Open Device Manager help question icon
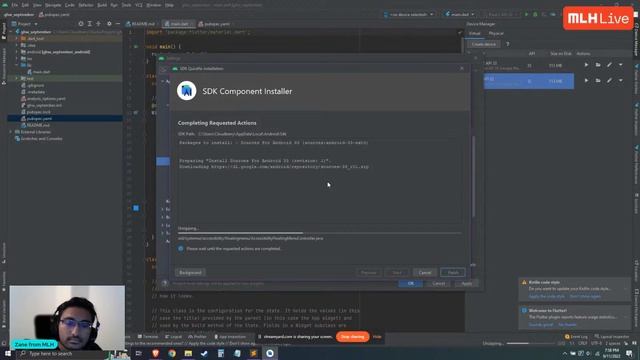 tap(507, 44)
